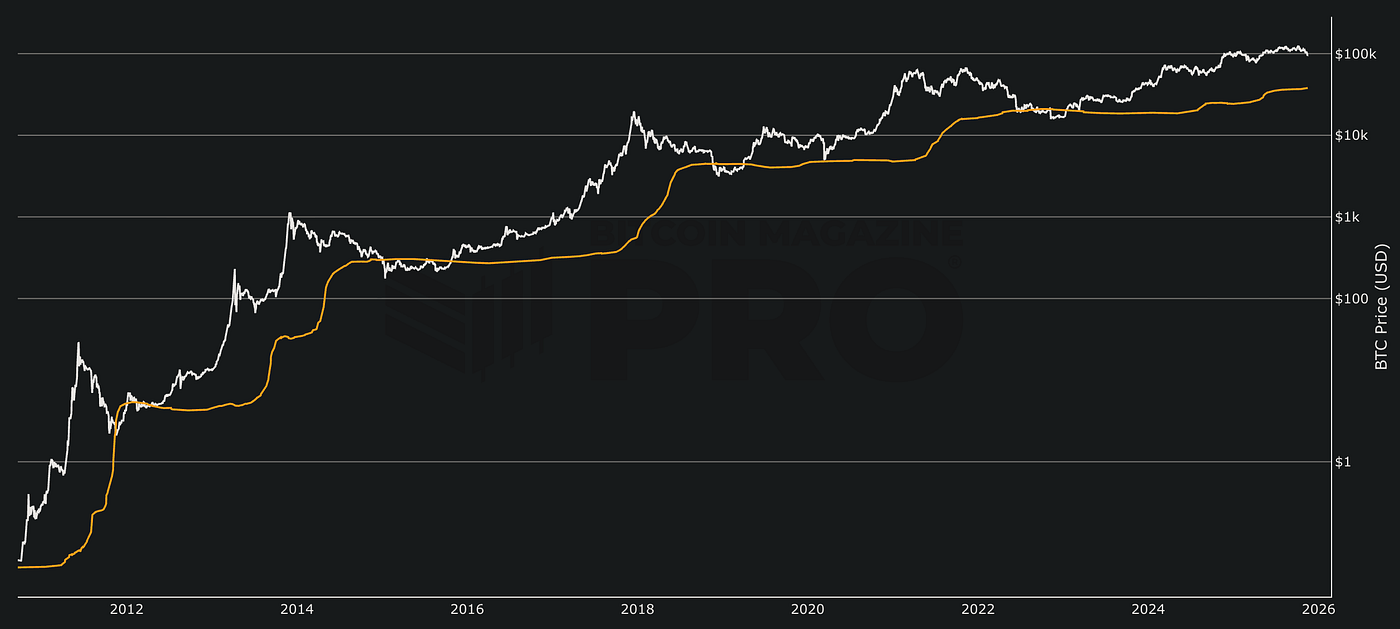The image size is (1400, 629).
Task: Click the $10k y-axis label
Action: point(1351,136)
